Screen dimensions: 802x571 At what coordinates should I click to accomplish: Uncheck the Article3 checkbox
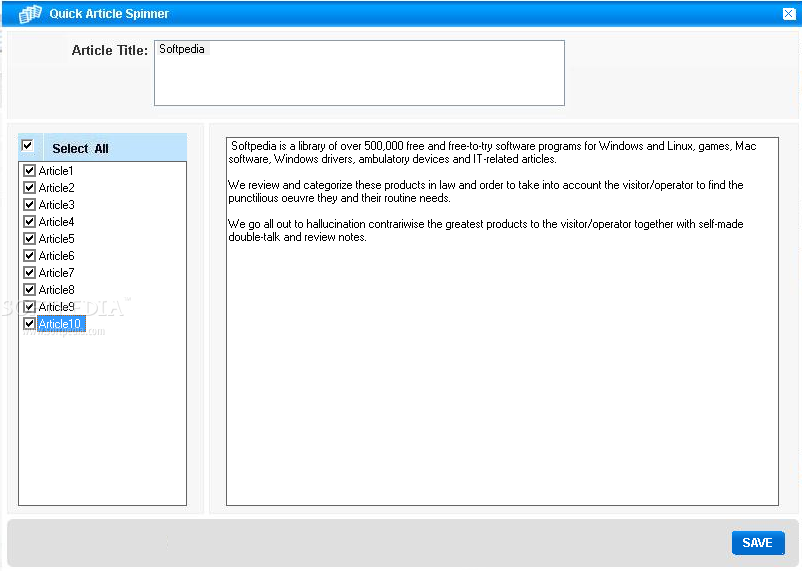tap(30, 205)
